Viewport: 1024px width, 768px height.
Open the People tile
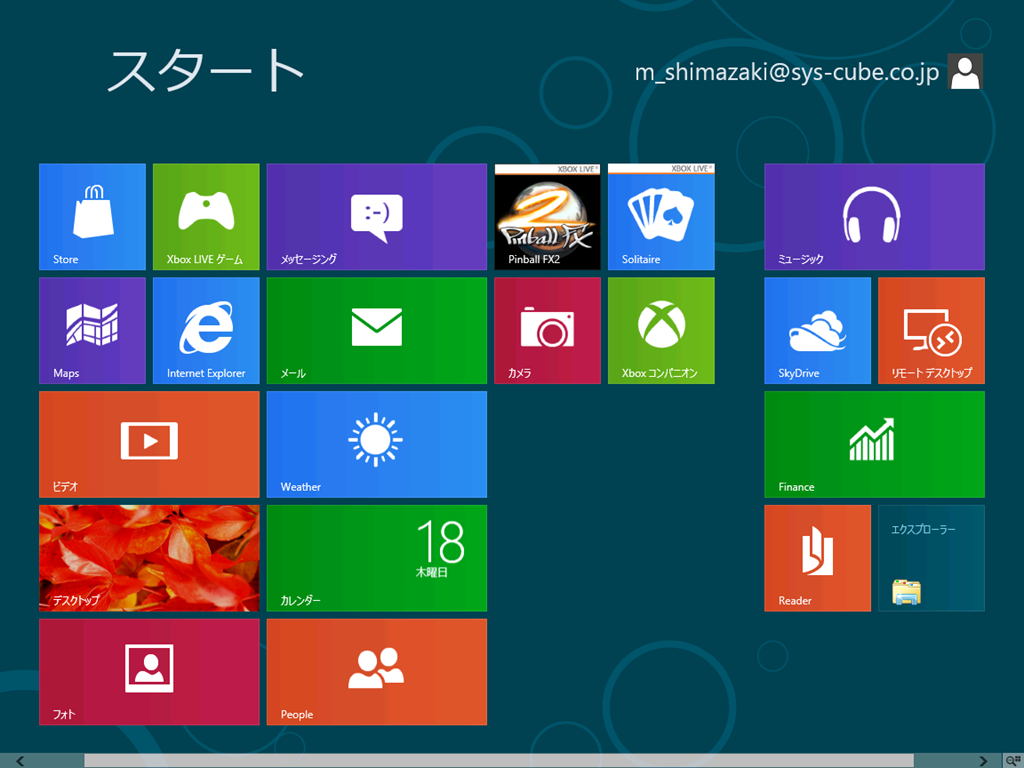click(x=377, y=672)
